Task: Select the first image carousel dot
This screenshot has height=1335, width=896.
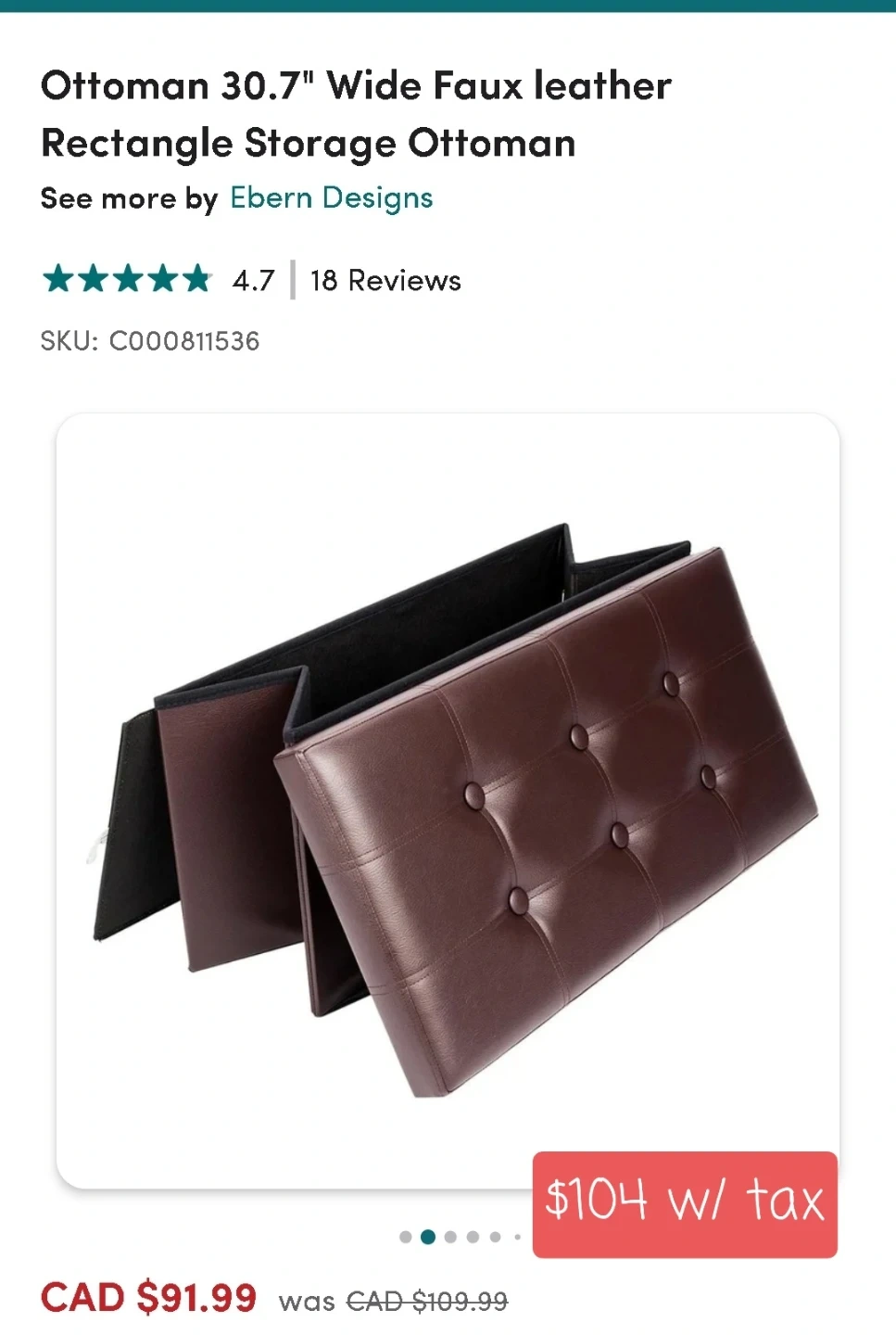Action: (x=406, y=1237)
